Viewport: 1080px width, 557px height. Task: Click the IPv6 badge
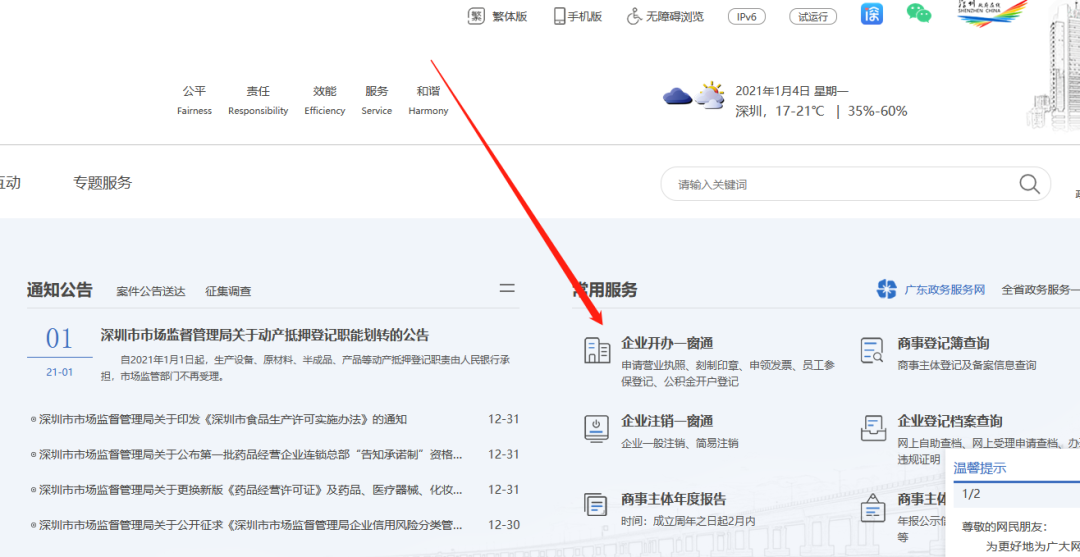(x=747, y=17)
